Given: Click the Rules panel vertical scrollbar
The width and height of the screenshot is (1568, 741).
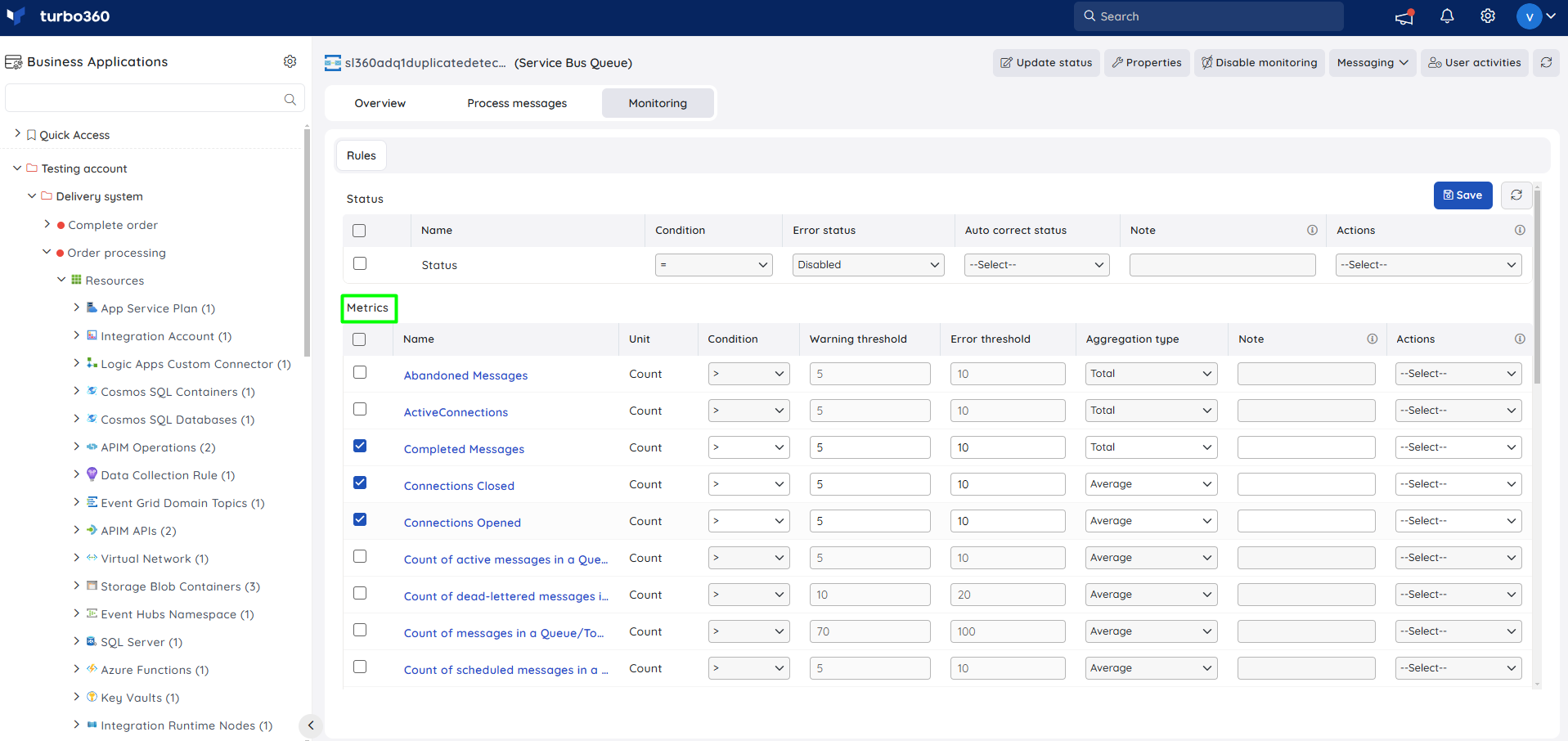Looking at the screenshot, I should (x=1537, y=286).
